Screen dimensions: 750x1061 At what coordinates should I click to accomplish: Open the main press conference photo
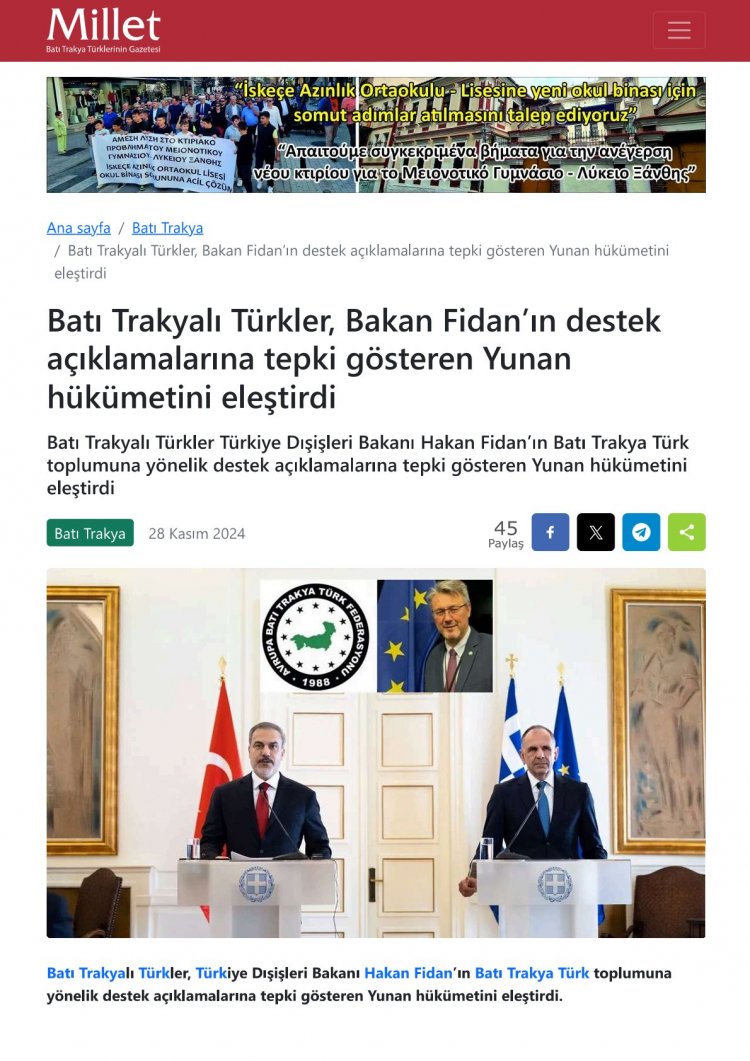376,752
